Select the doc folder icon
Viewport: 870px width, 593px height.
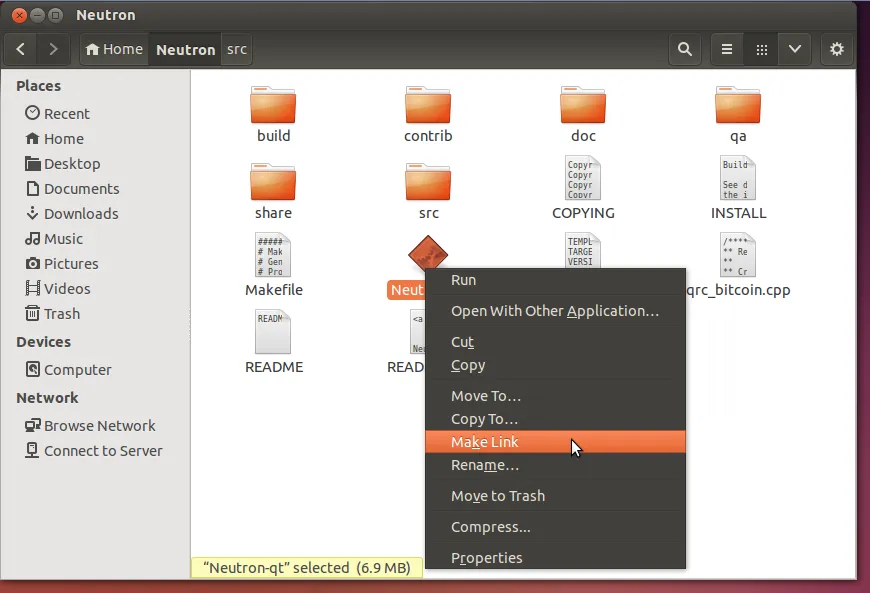pyautogui.click(x=583, y=105)
